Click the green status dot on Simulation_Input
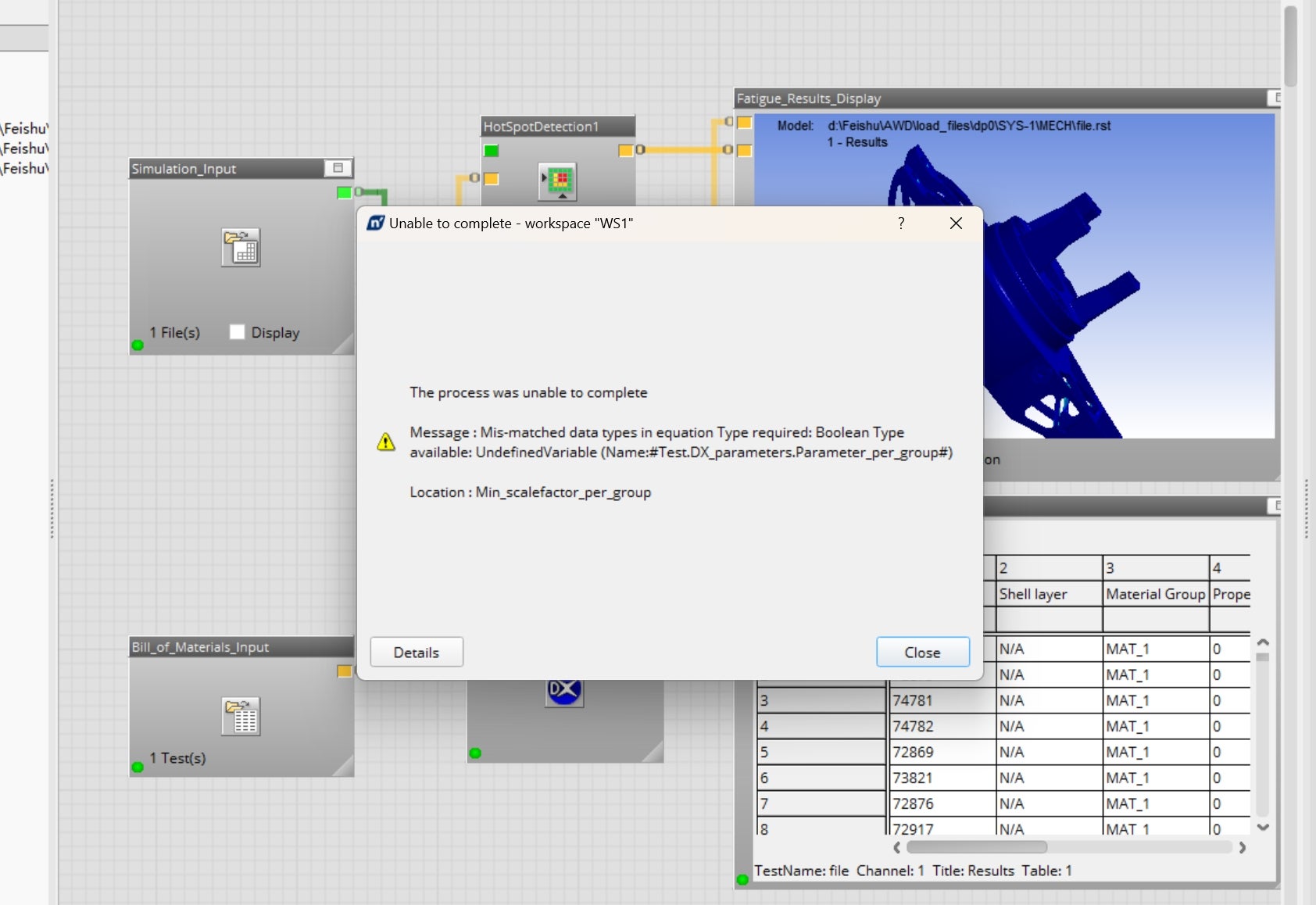The image size is (1316, 905). pos(138,345)
